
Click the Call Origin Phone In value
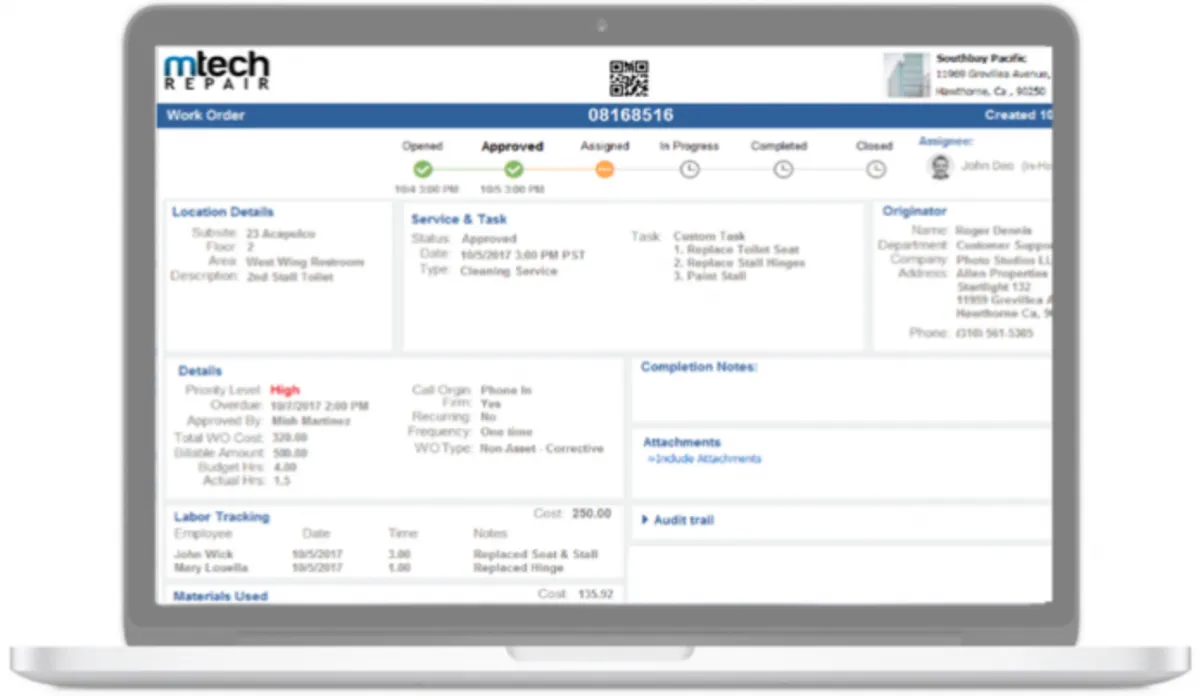[506, 390]
